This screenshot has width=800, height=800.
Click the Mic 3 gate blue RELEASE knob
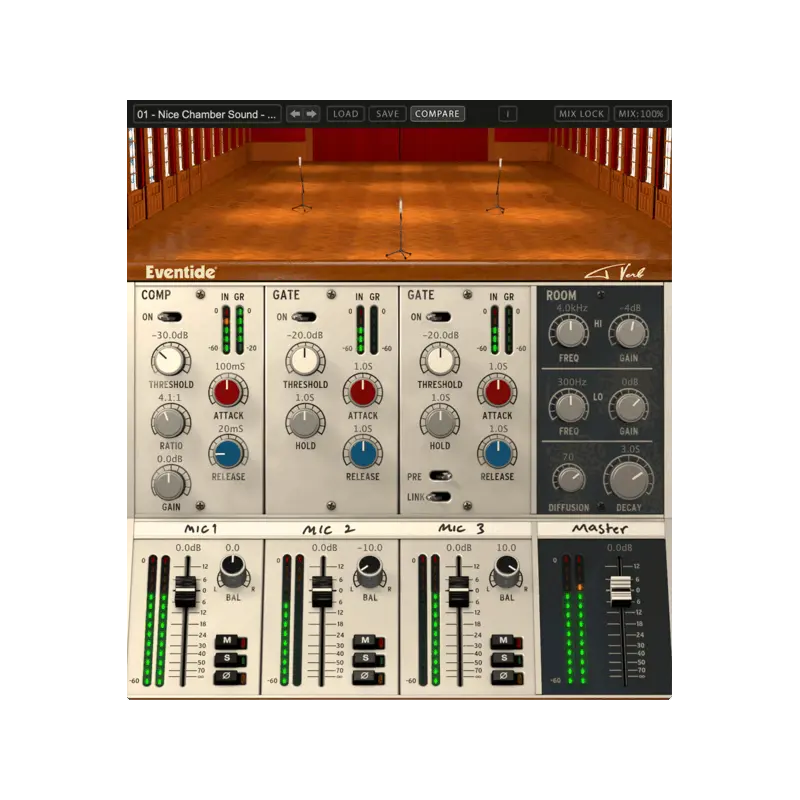tap(497, 453)
